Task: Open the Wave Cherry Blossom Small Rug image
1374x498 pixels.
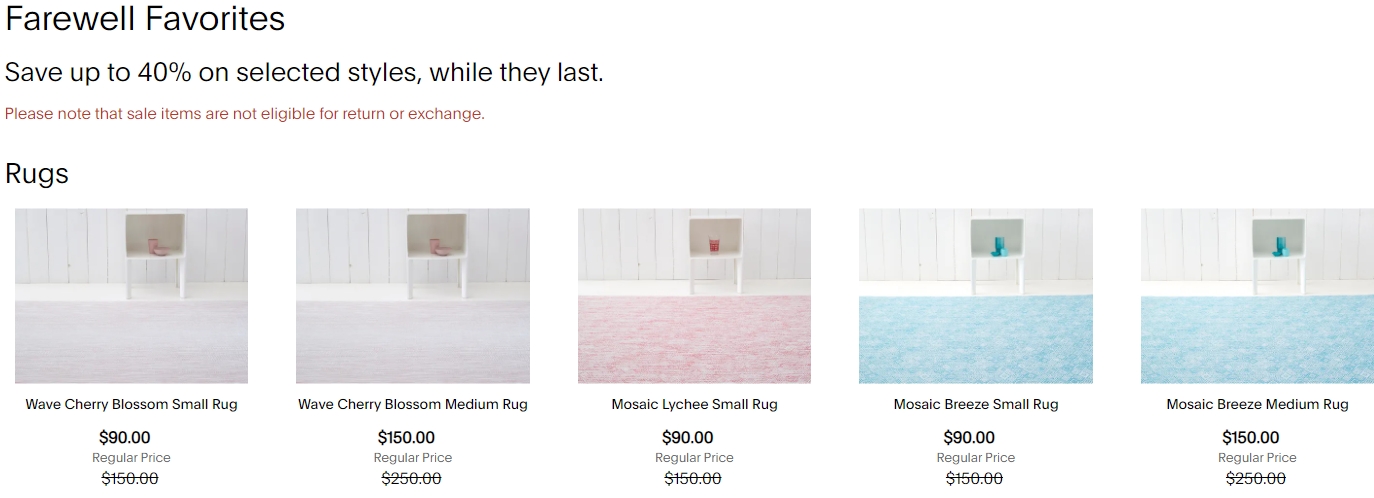Action: pos(131,296)
